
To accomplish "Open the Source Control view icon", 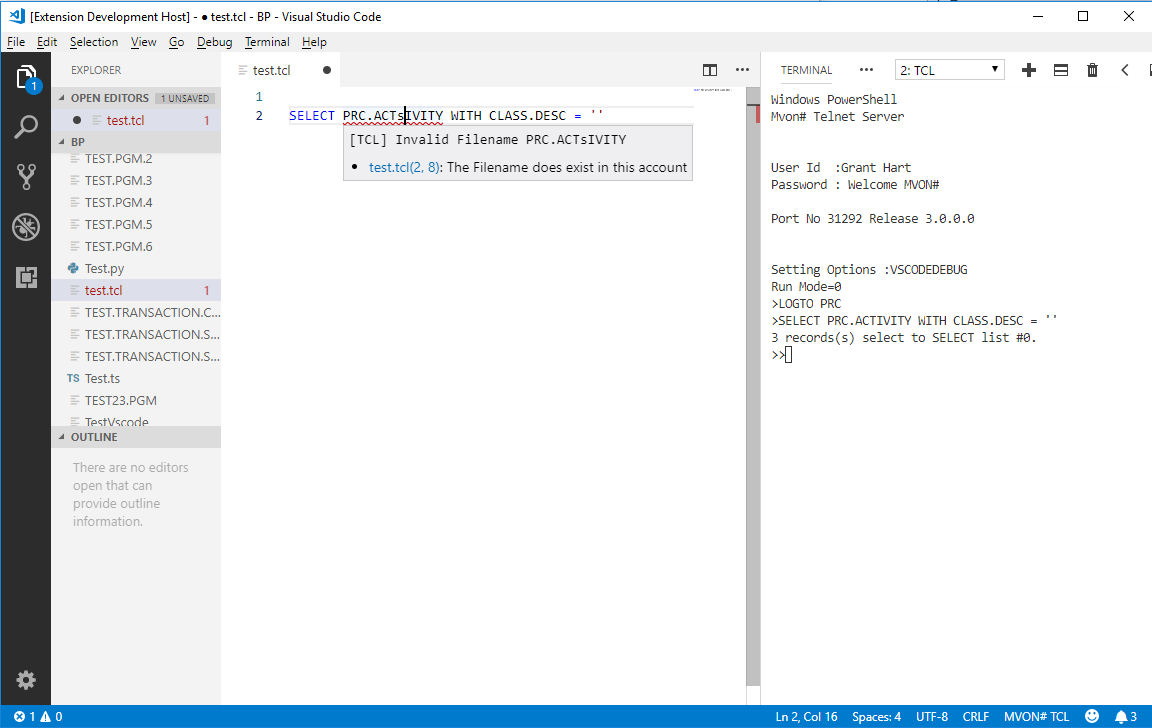I will point(26,177).
